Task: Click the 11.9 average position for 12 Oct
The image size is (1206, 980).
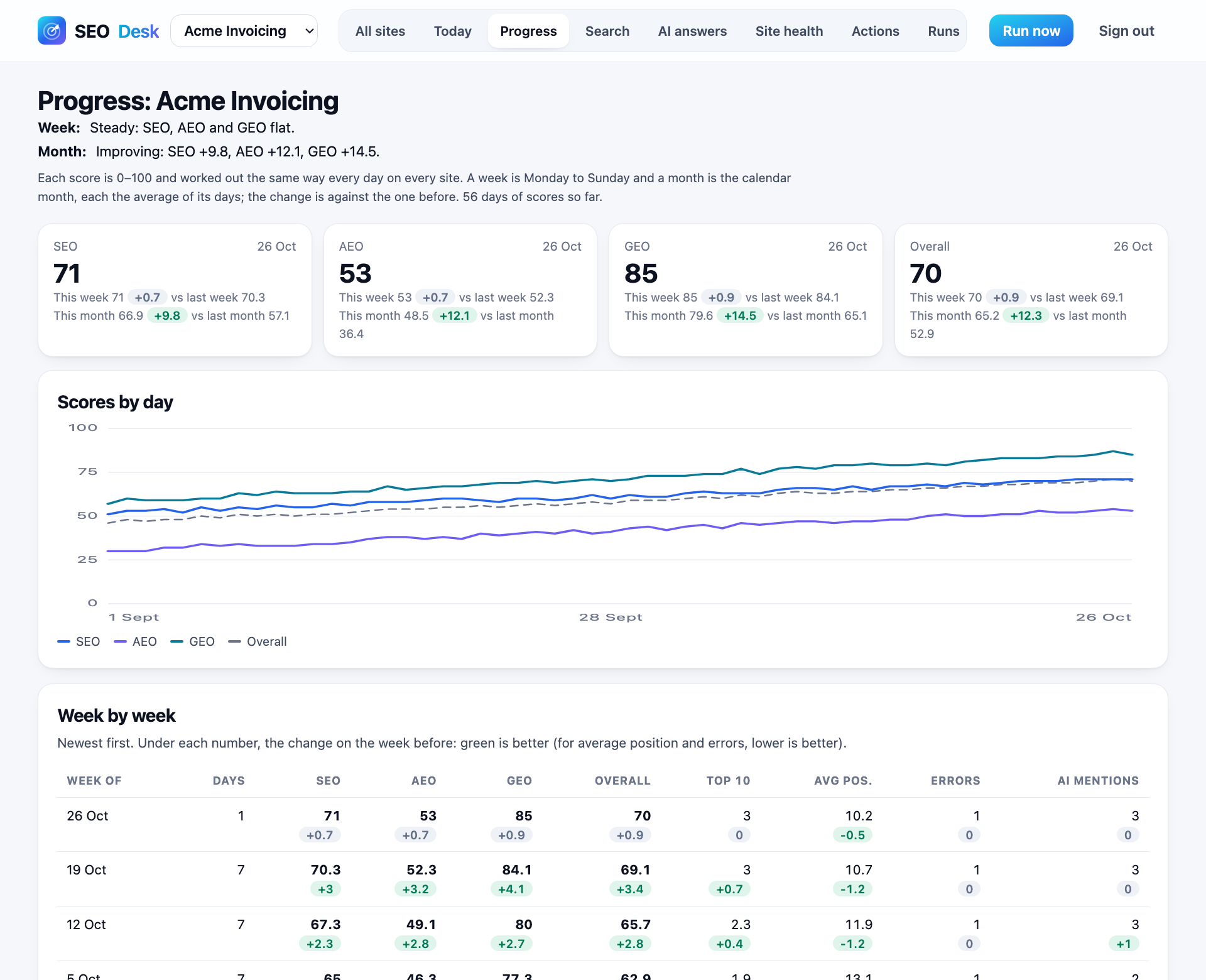Action: point(859,924)
